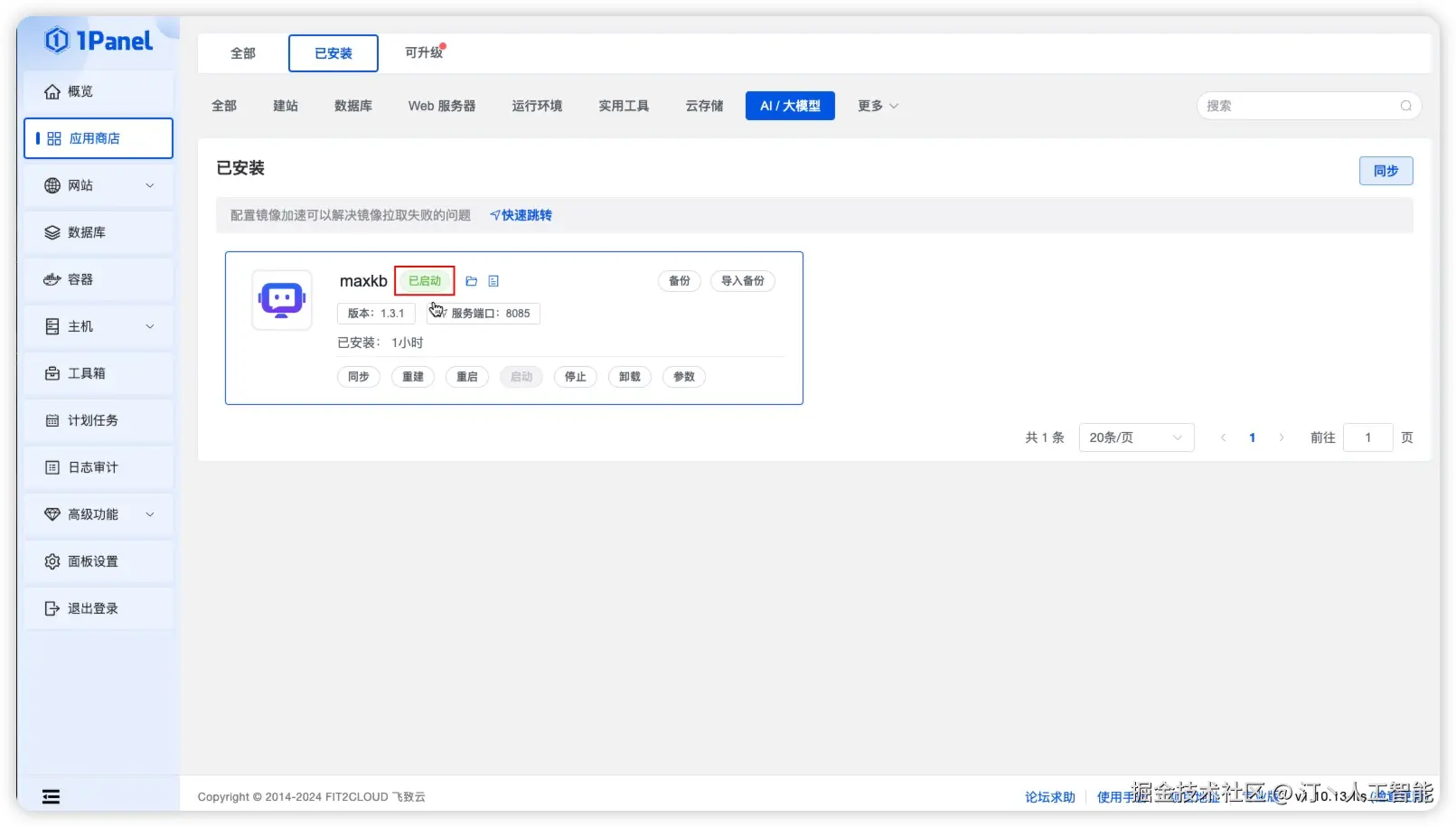Click 停止 to stop maxkb
1456x827 pixels.
tap(576, 377)
